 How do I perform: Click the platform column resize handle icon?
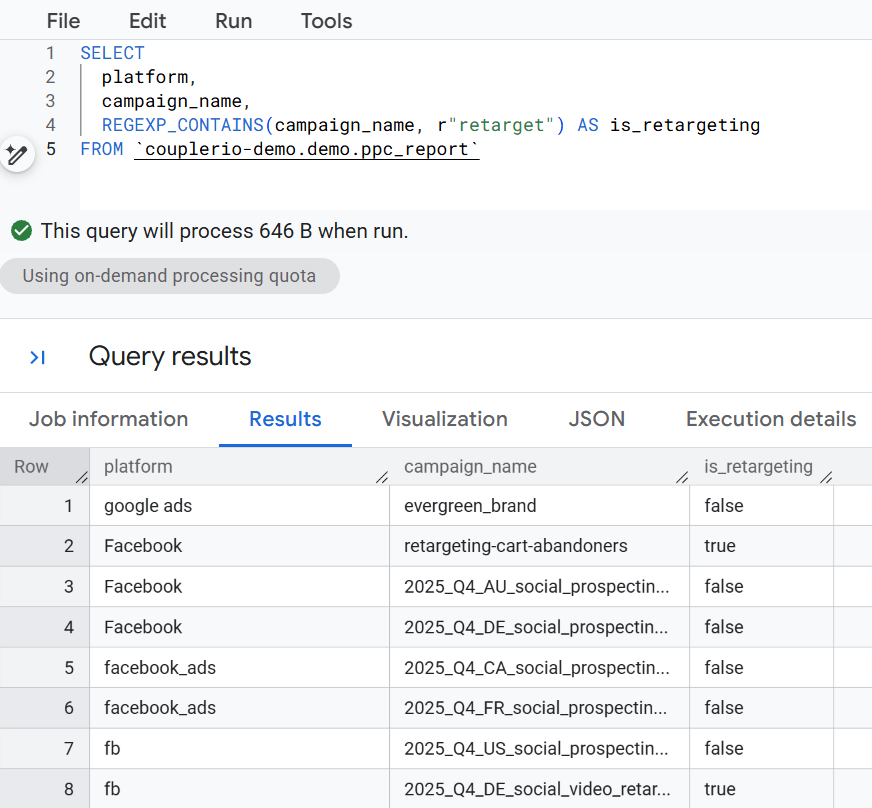(x=382, y=477)
